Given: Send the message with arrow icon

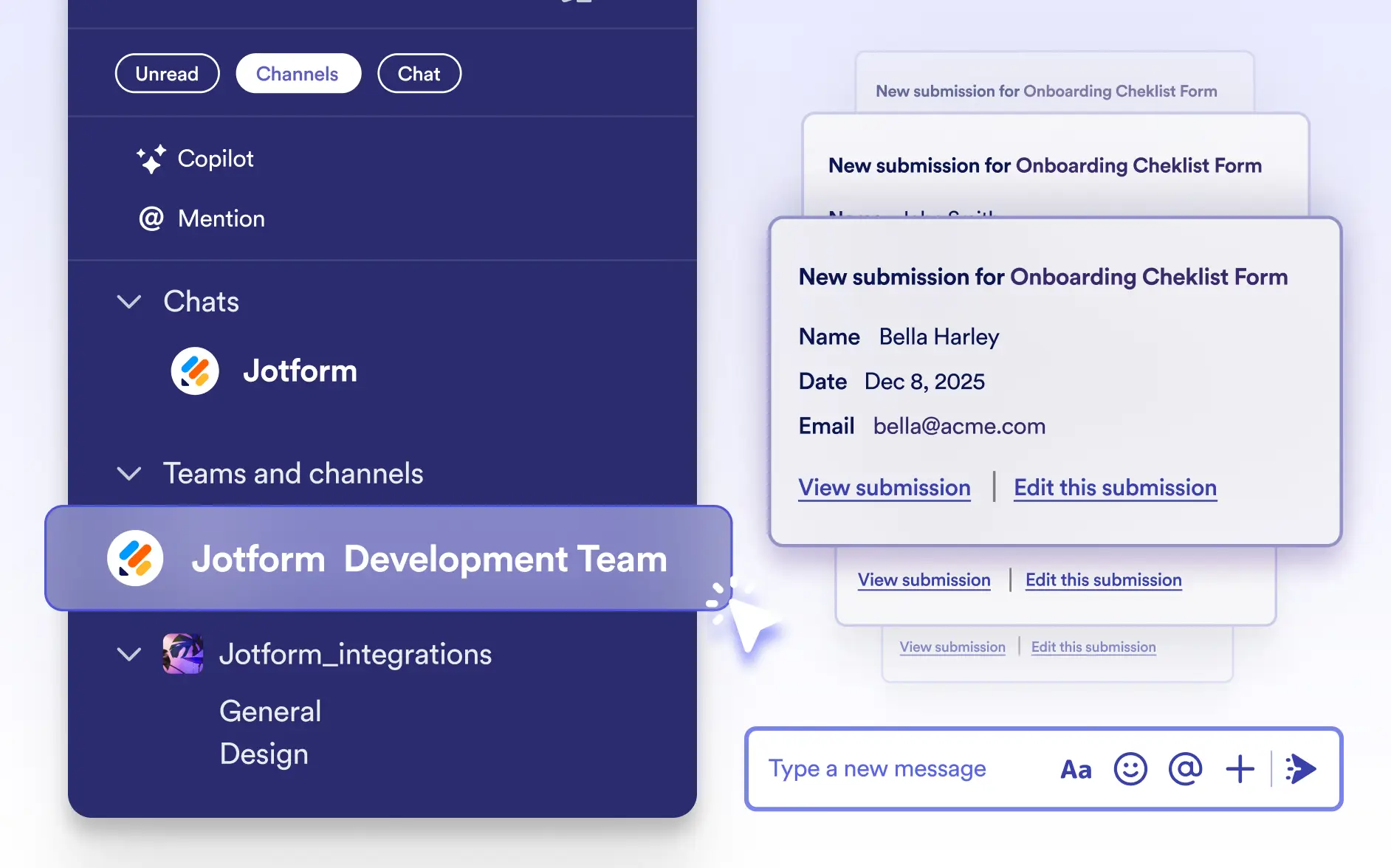Looking at the screenshot, I should point(1301,769).
